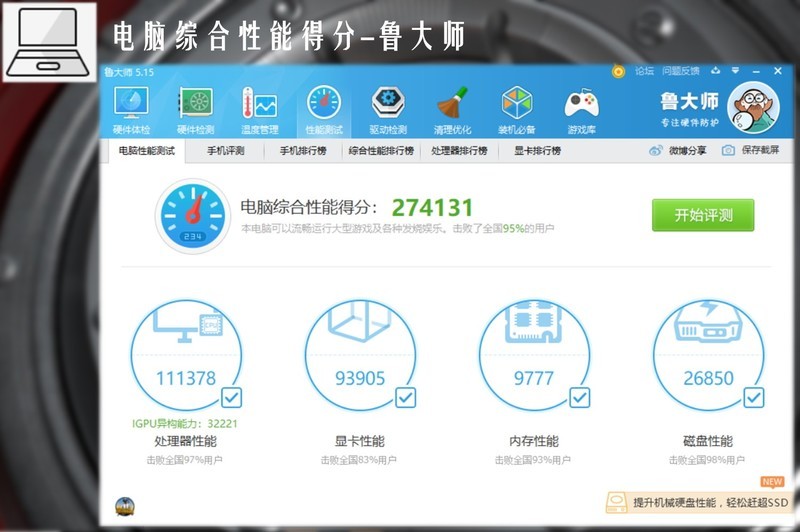
Task: Switch to the 电脑性能测试 tab
Action: click(146, 151)
